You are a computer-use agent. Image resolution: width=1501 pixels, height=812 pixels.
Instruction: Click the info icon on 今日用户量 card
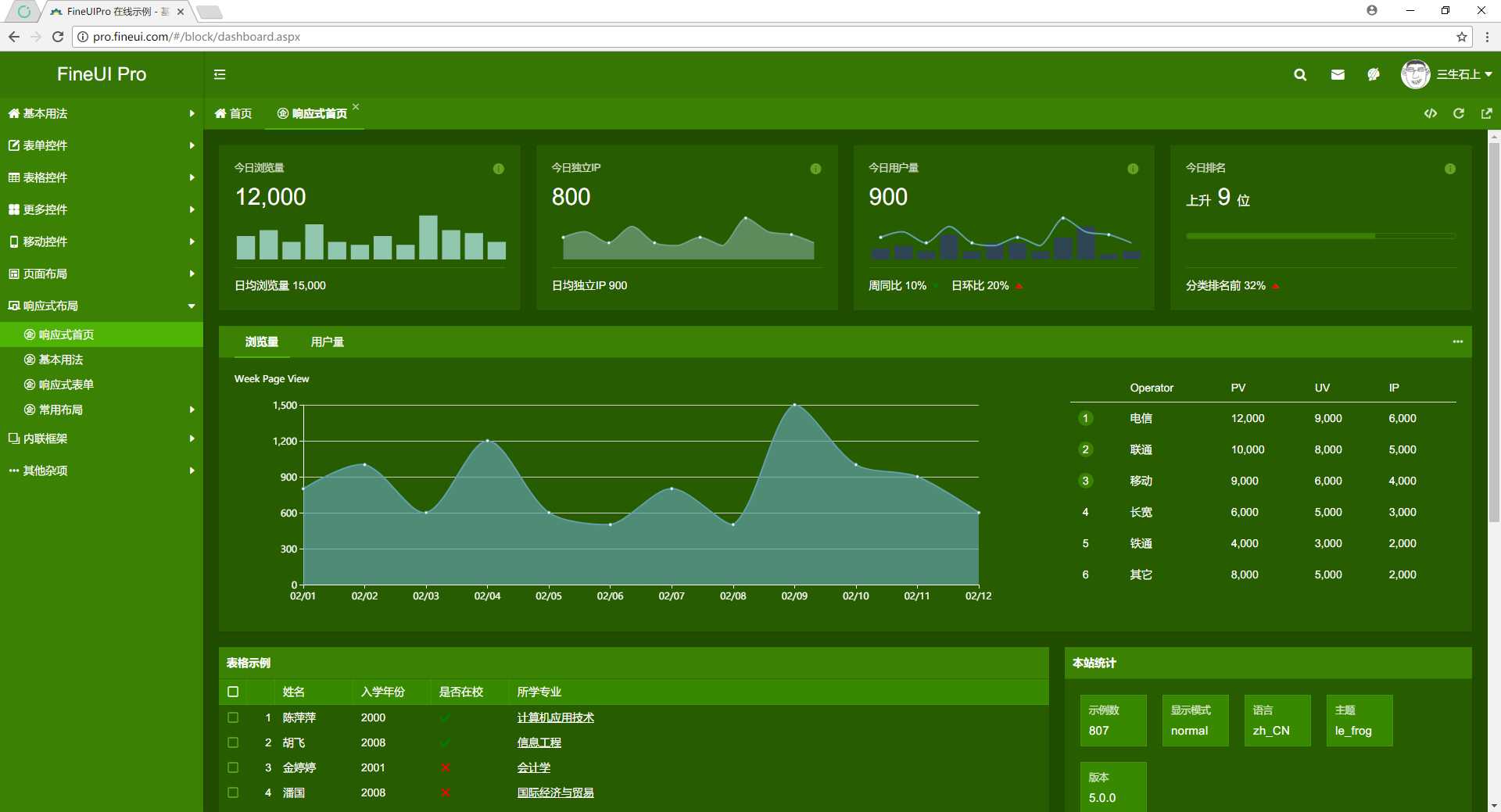click(x=1133, y=169)
